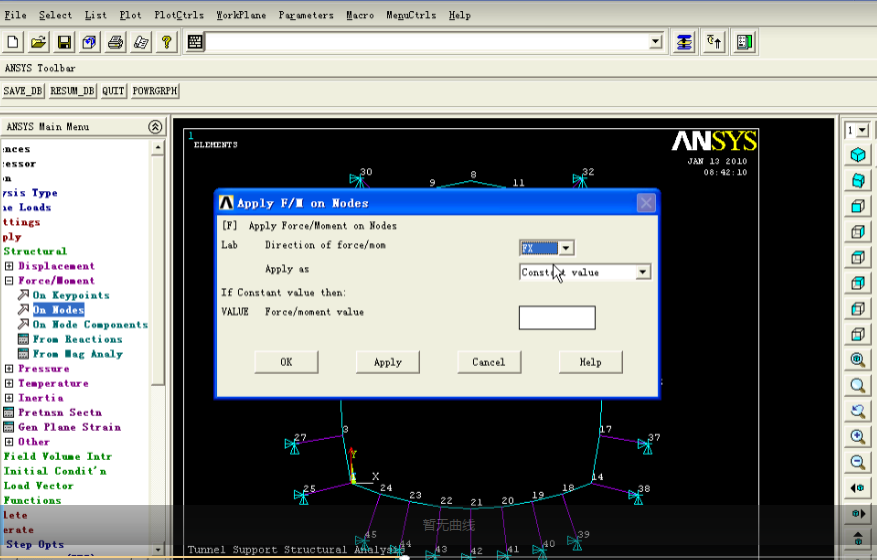
Task: Click the pan left-right arrows icon
Action: [x=857, y=488]
